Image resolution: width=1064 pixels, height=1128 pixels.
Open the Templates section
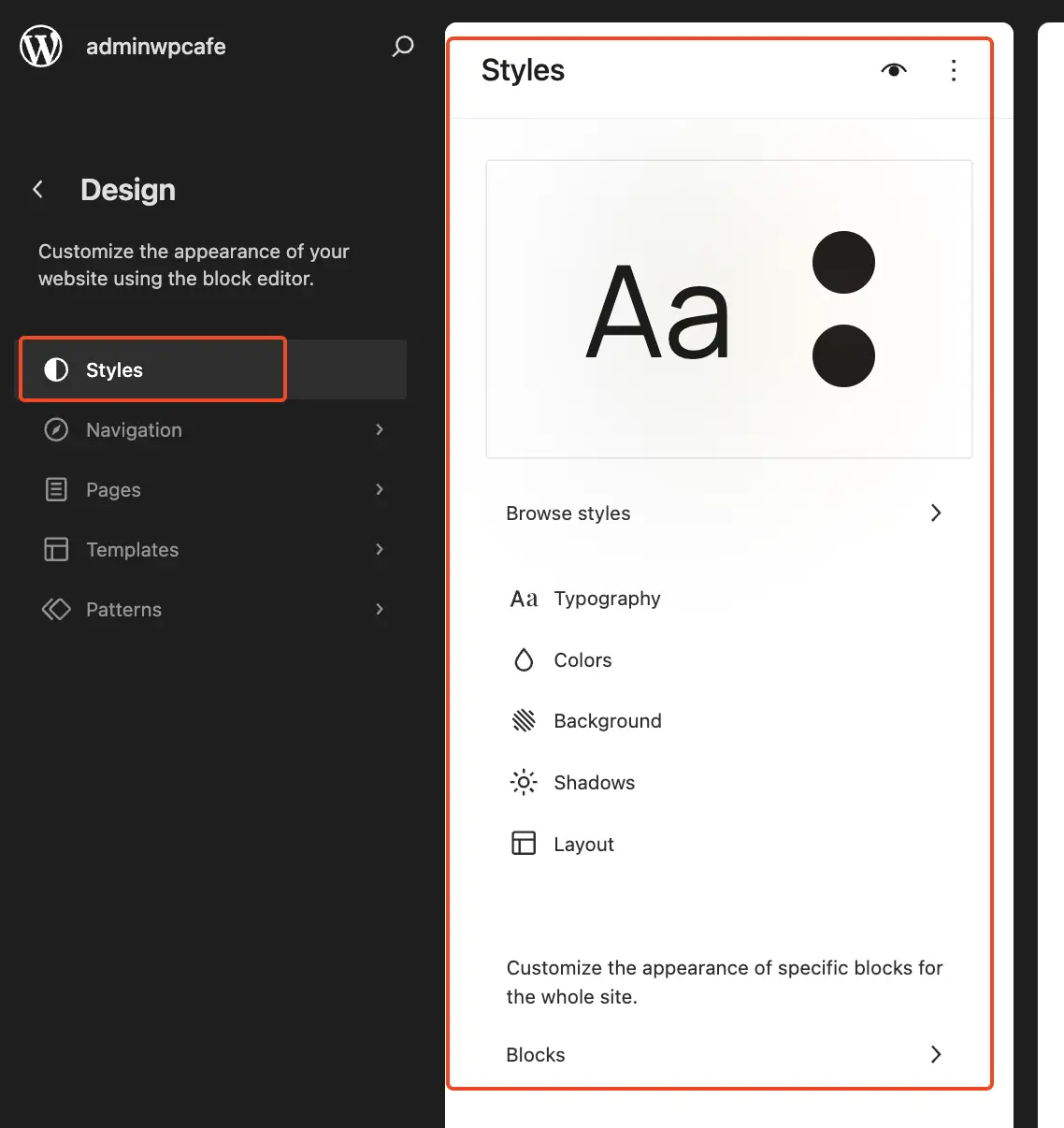(x=132, y=549)
